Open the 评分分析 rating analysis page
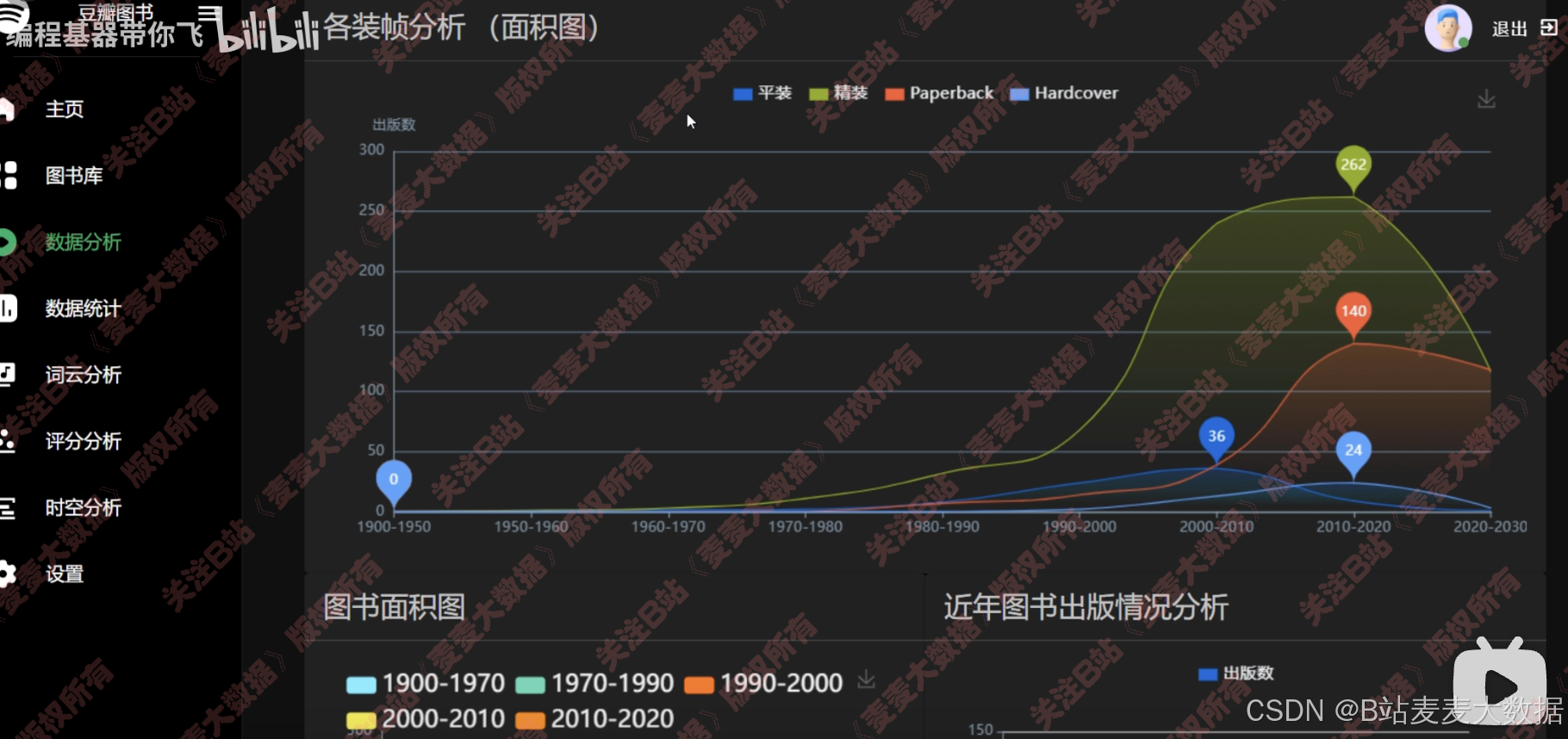This screenshot has height=739, width=1568. (x=84, y=441)
